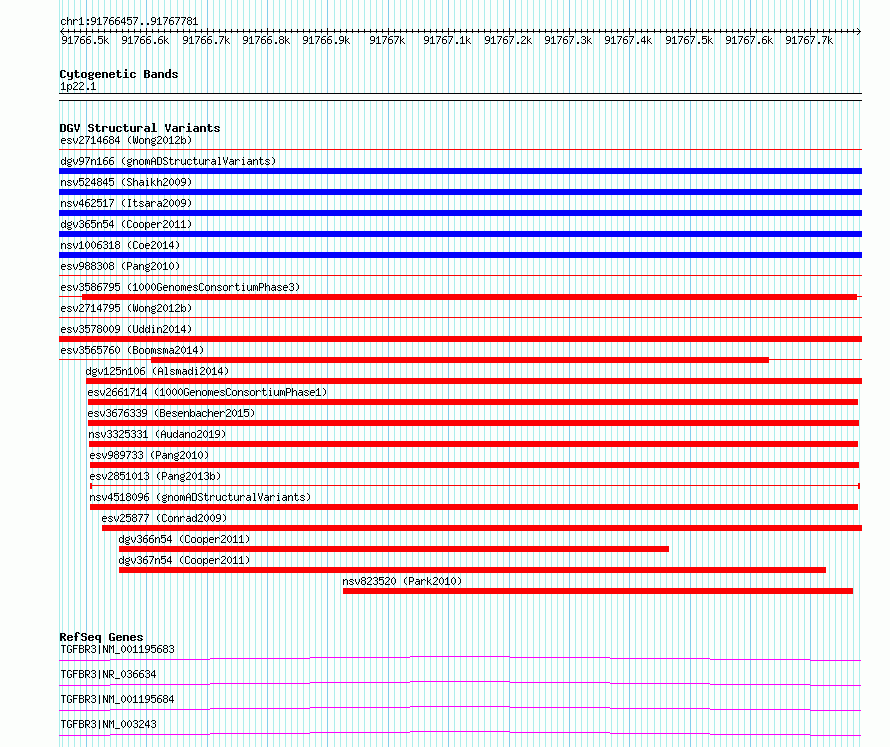Open esv988308 (Pang2010) variant
Viewport: 890px width, 747px height.
120,266
